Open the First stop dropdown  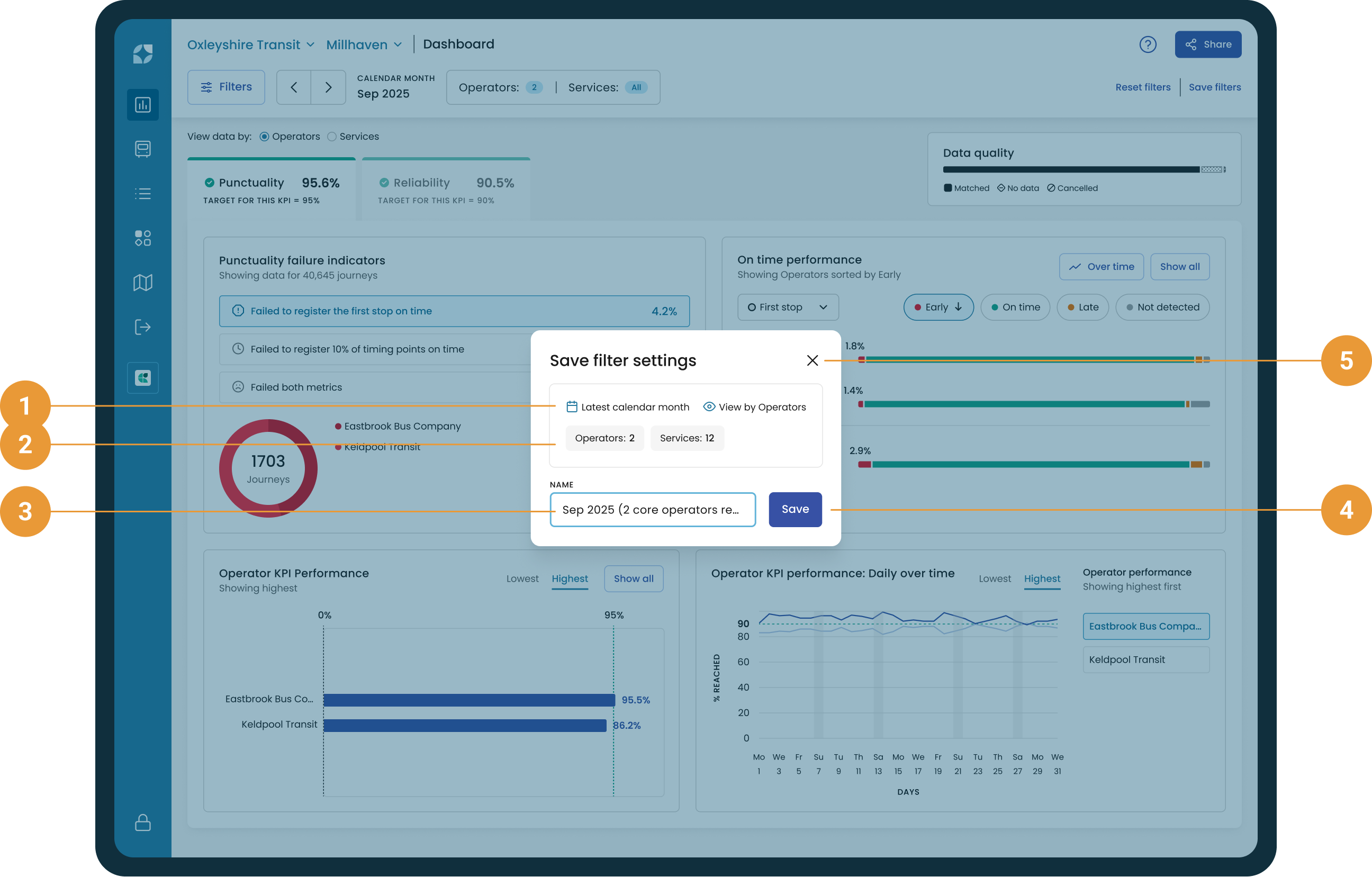[x=788, y=307]
